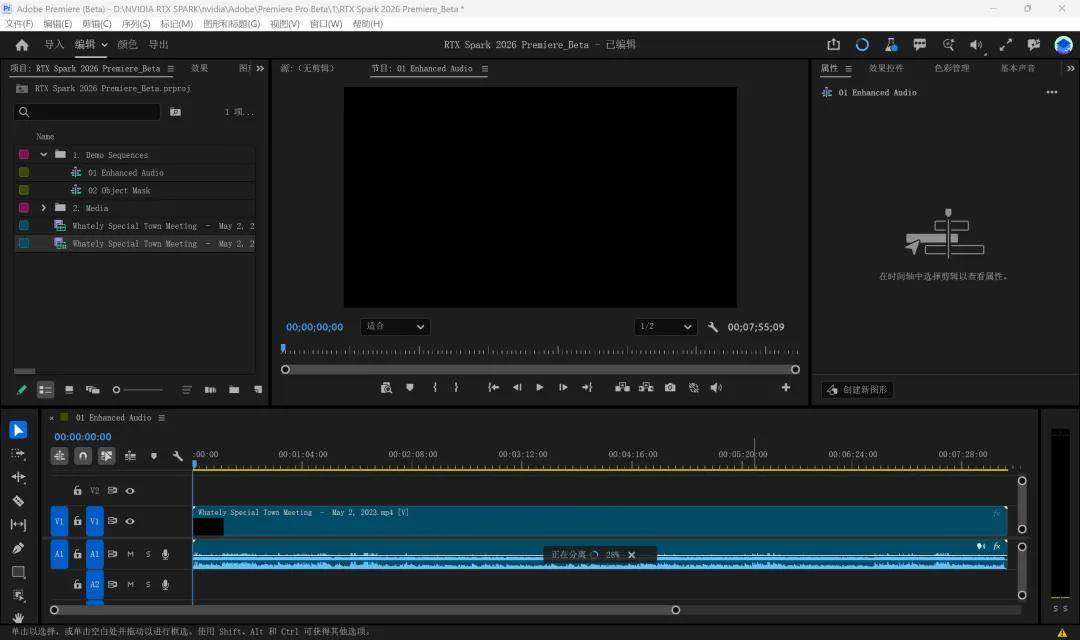The image size is (1080, 640).
Task: Toggle the V2 track lock
Action: (77, 491)
